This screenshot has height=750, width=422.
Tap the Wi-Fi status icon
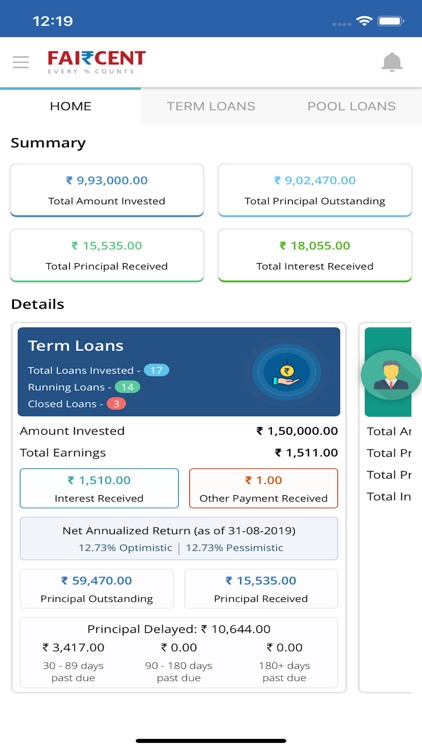364,21
